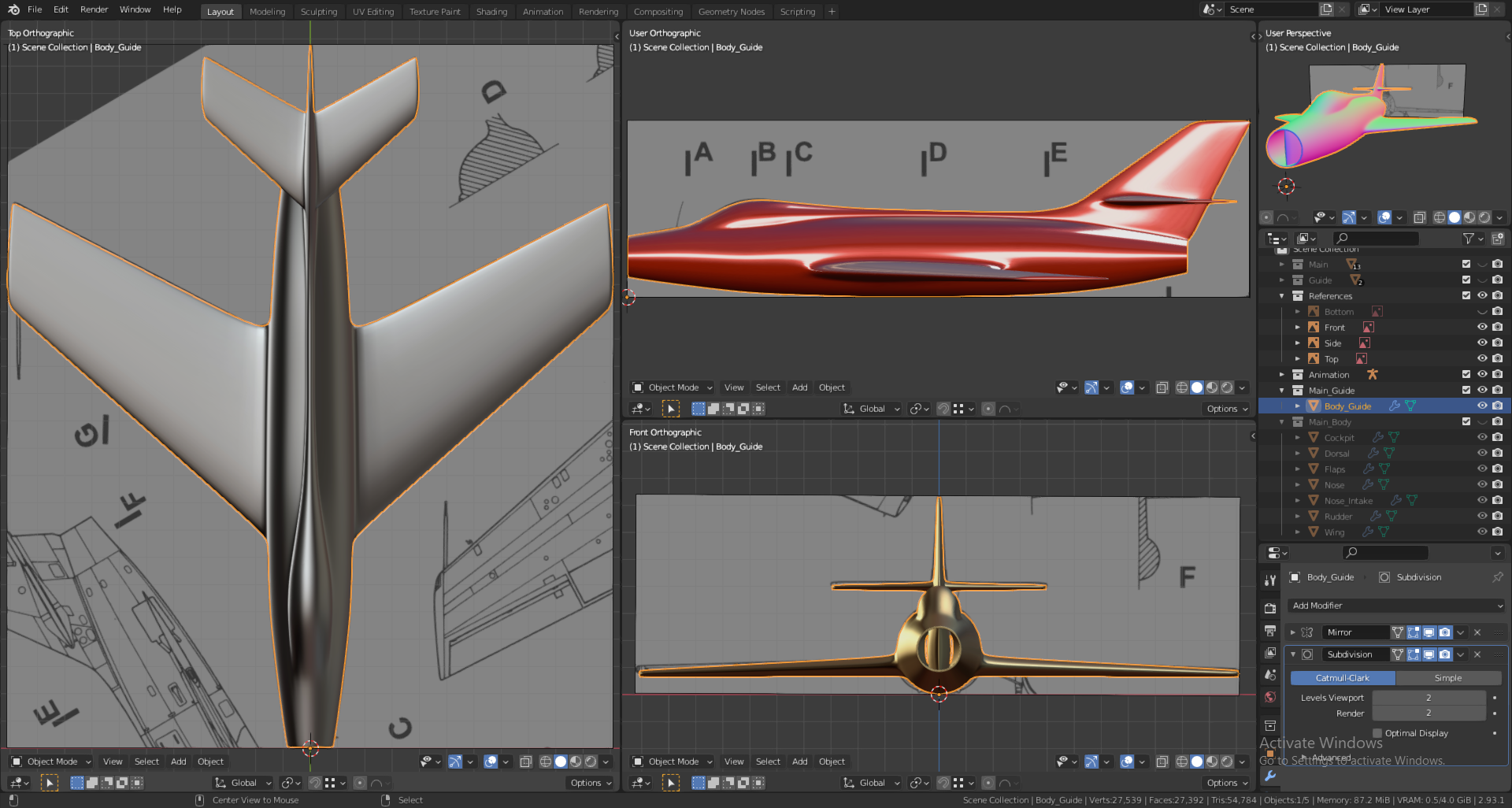Click the Catmull-Clark subdivision button
The image size is (1512, 808).
coord(1343,678)
